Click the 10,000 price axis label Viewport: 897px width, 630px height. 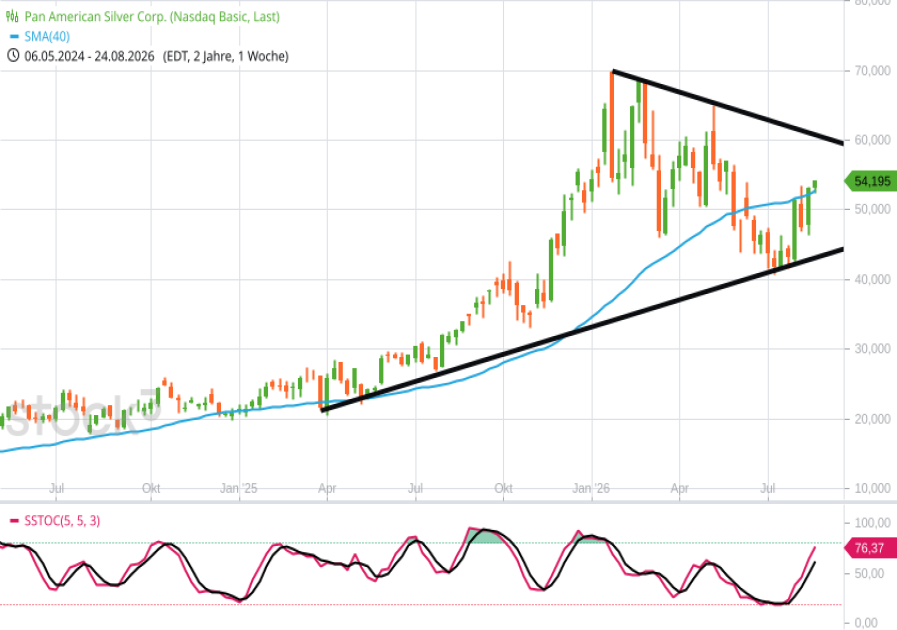tap(872, 488)
